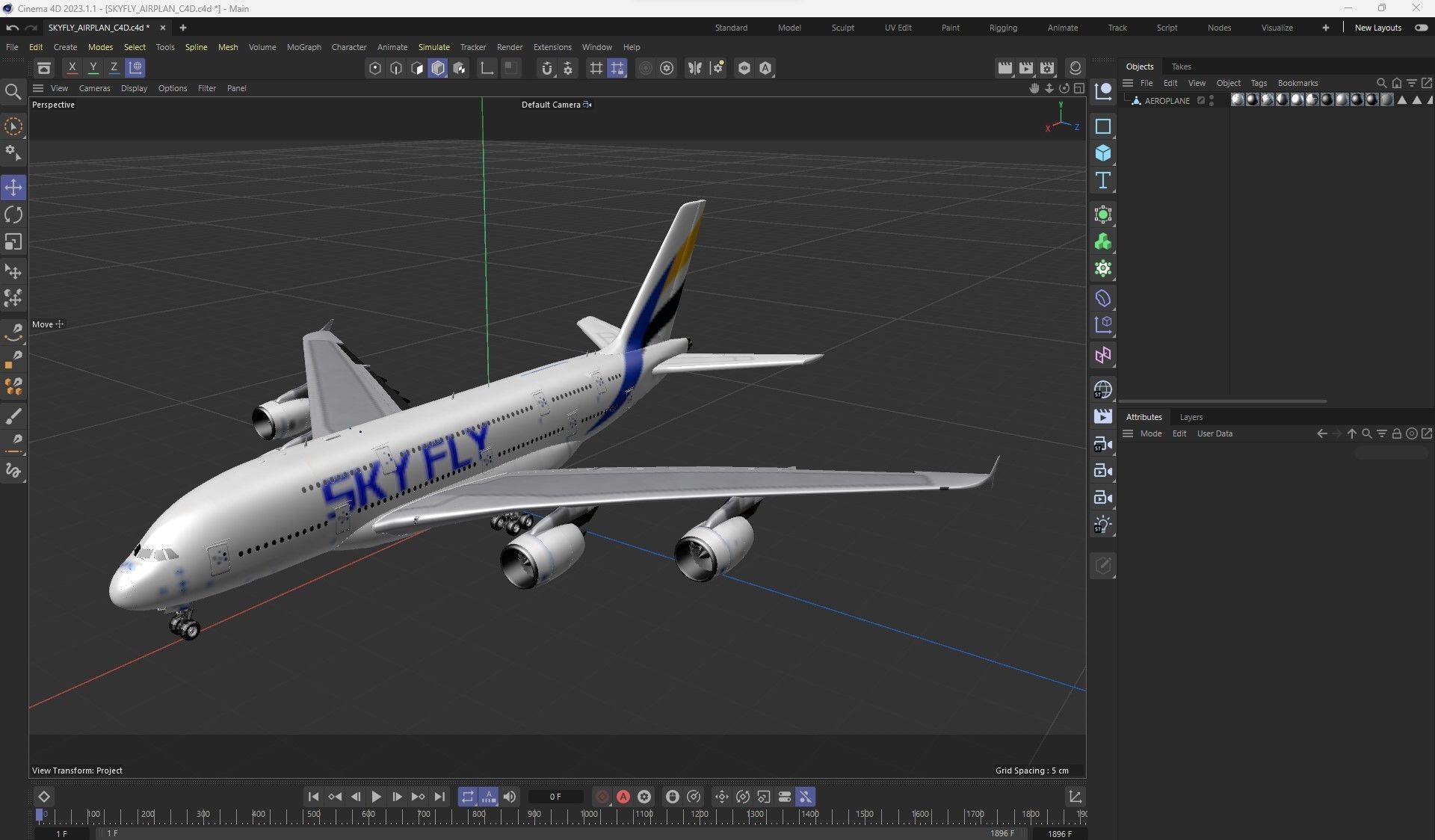Click the Redo arrow

tap(31, 28)
